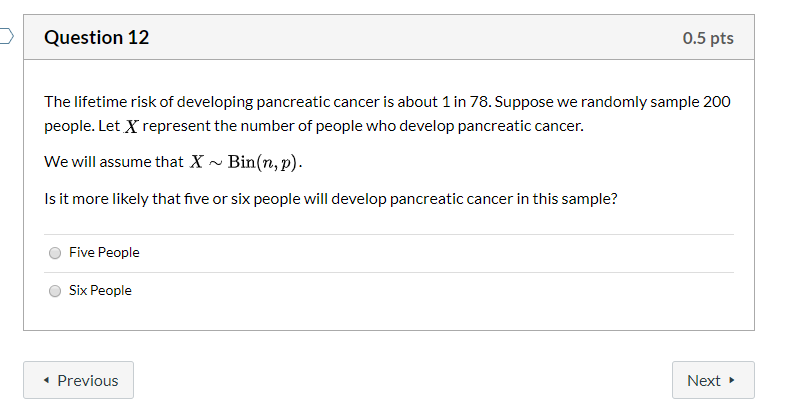Go back with the Previous button

pos(78,380)
